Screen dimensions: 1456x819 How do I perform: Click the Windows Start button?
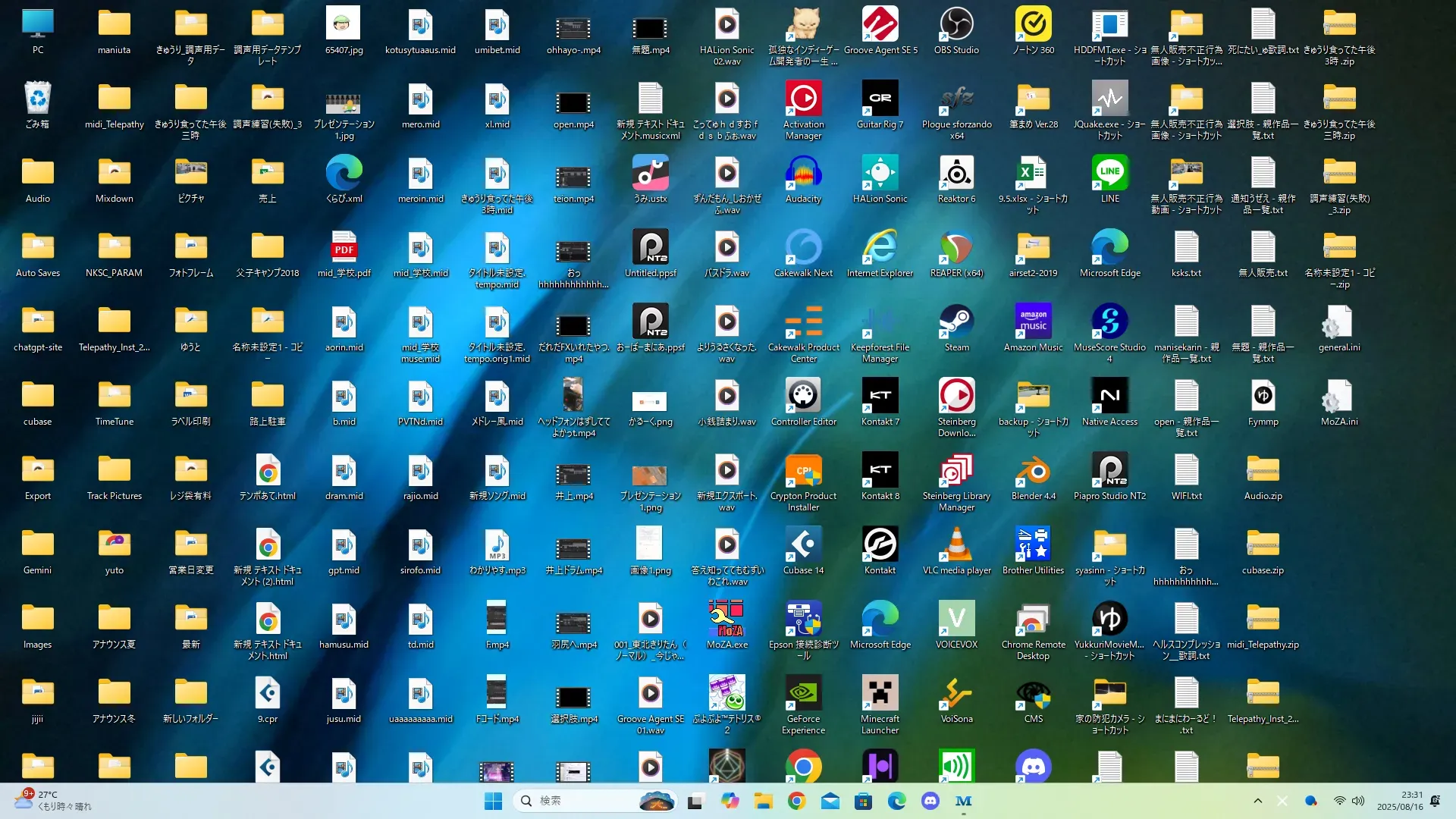coord(493,801)
